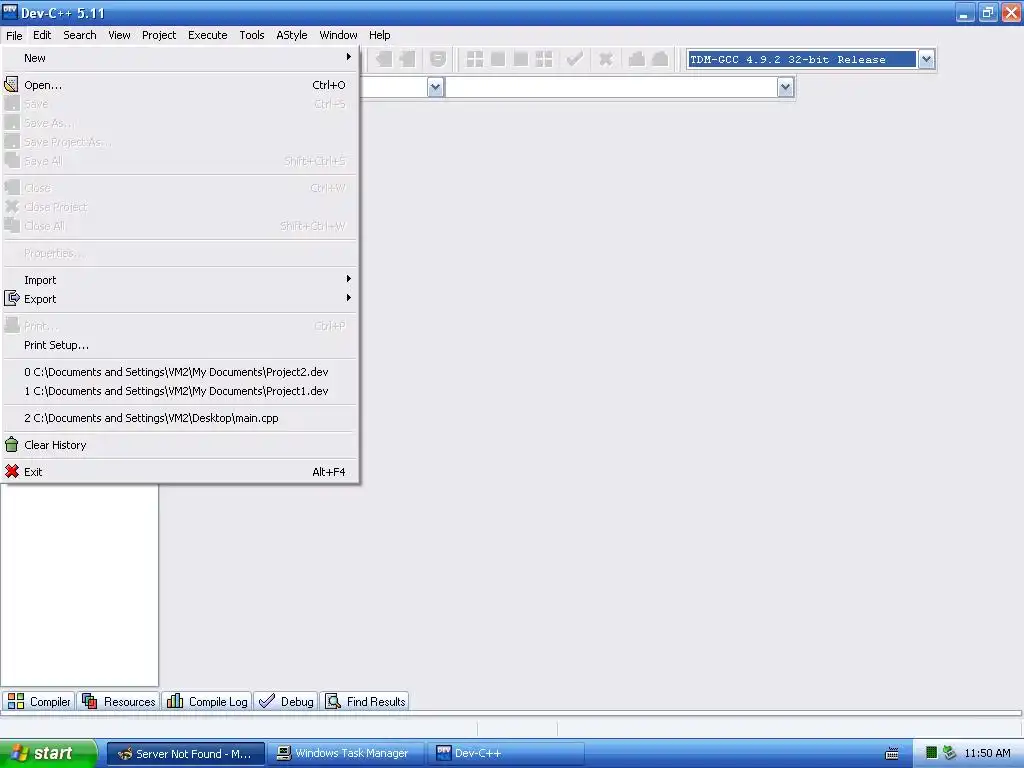Switch to the Resources tab
Viewport: 1024px width, 768px height.
[x=118, y=701]
